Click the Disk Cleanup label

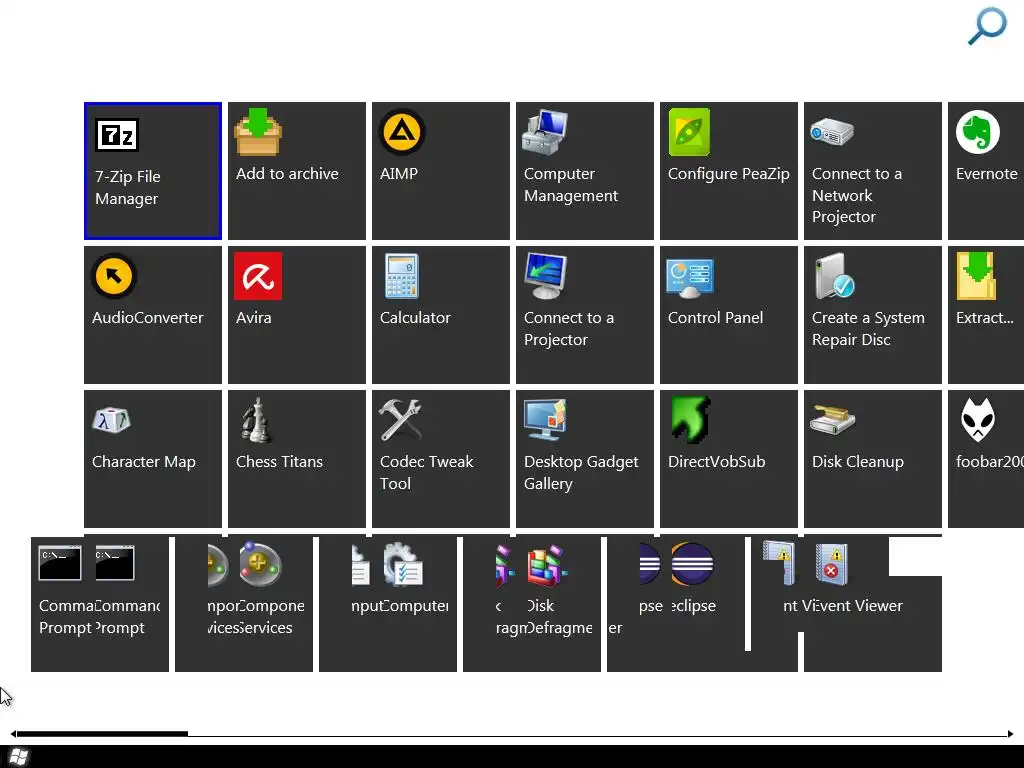click(857, 462)
